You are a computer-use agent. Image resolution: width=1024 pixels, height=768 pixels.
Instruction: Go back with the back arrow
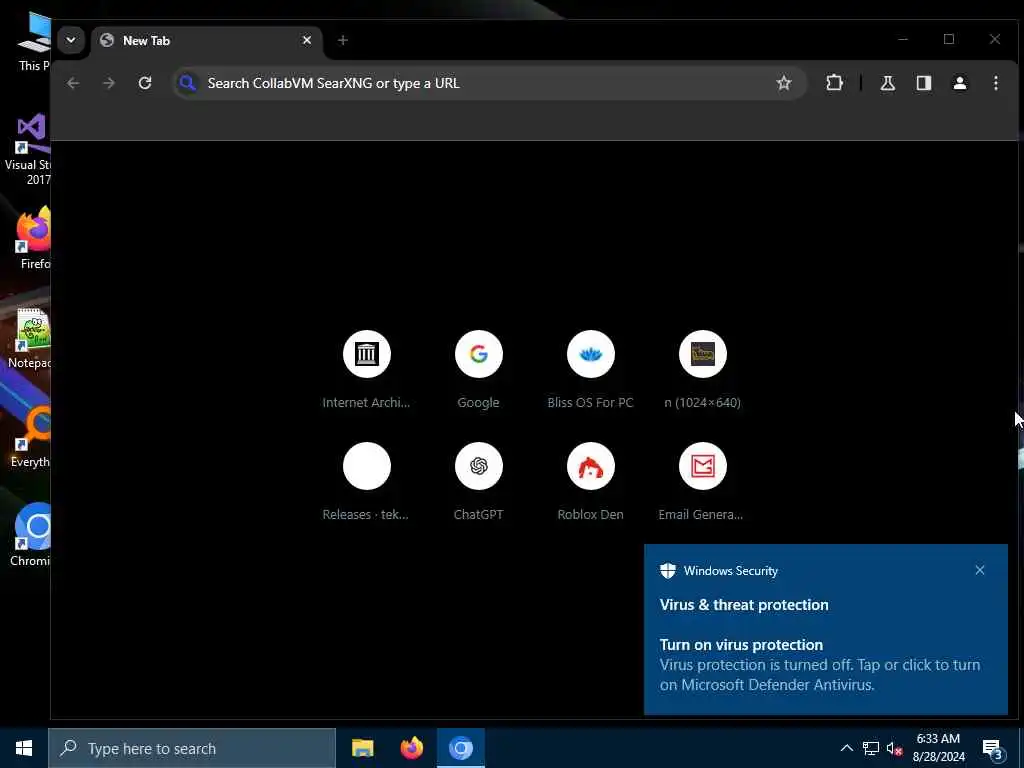coord(73,83)
